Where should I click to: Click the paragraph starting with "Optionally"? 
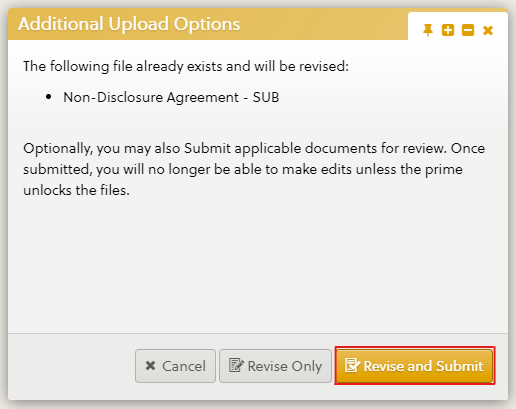(x=254, y=169)
